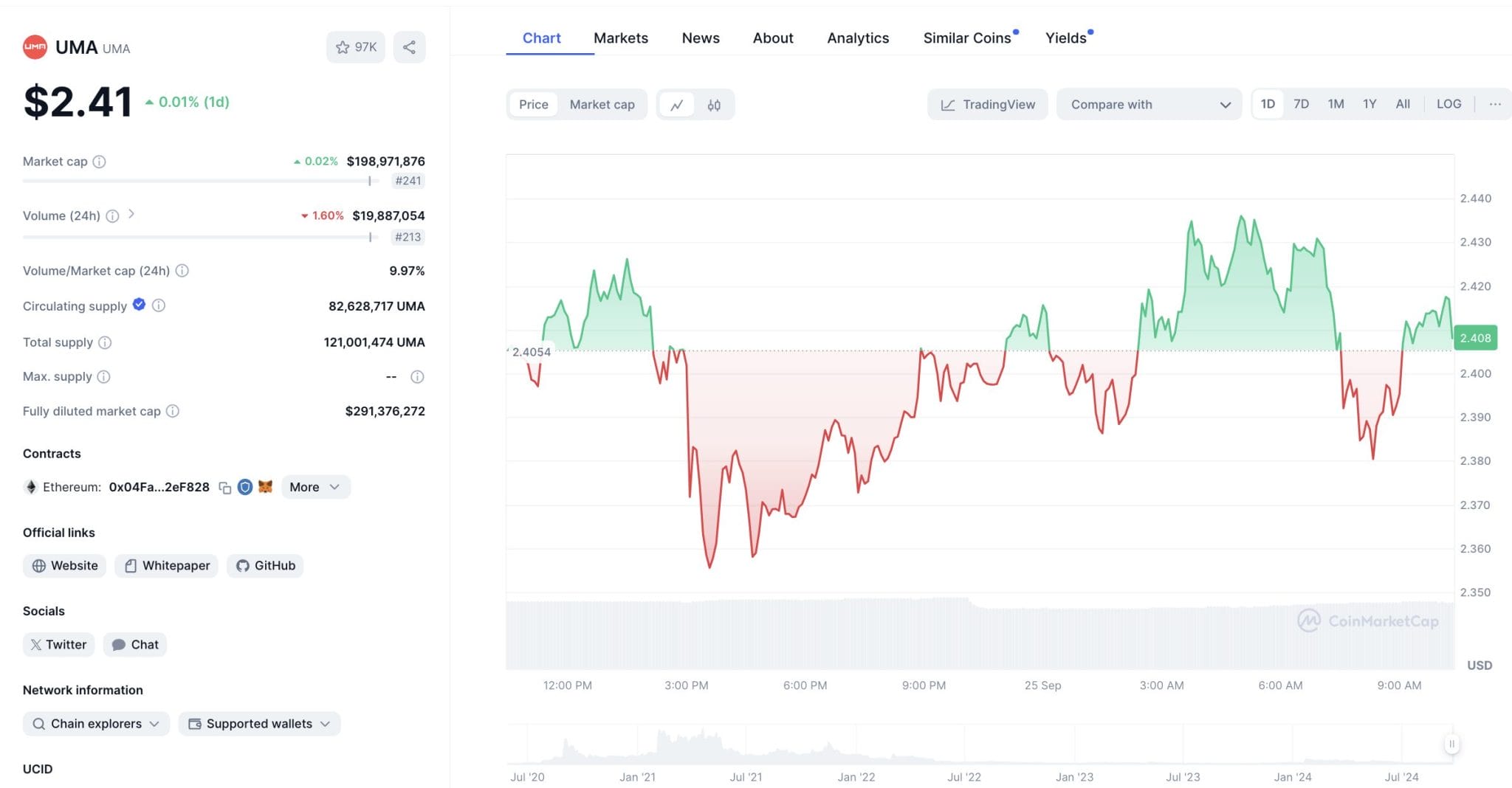
Task: Select the 1M time range
Action: (x=1336, y=104)
